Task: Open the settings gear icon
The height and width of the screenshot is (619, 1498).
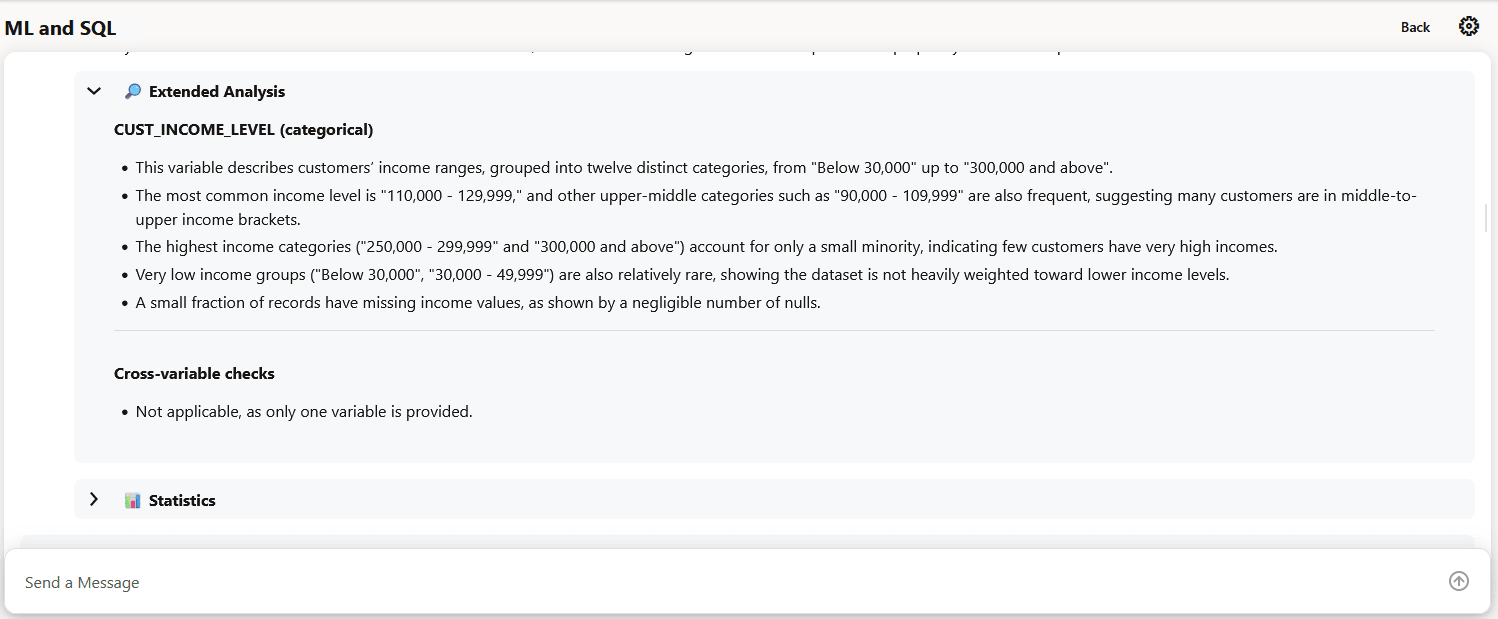Action: coord(1468,27)
